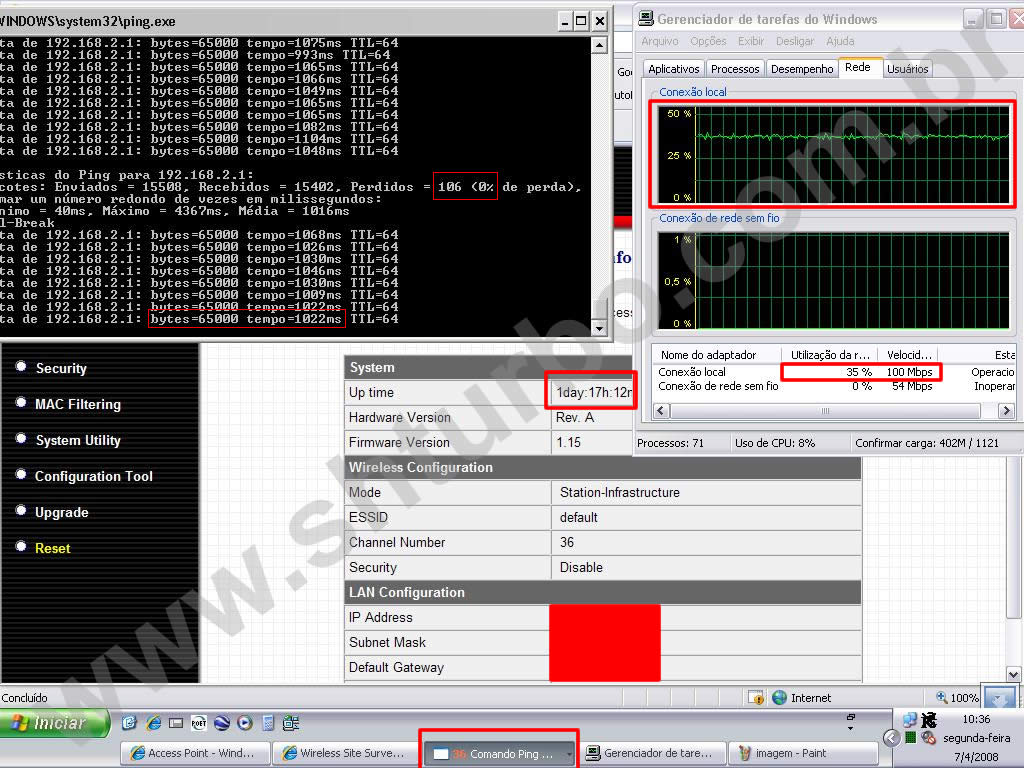Viewport: 1024px width, 768px height.
Task: Open MAC Filtering in router sidebar
Action: 78,404
